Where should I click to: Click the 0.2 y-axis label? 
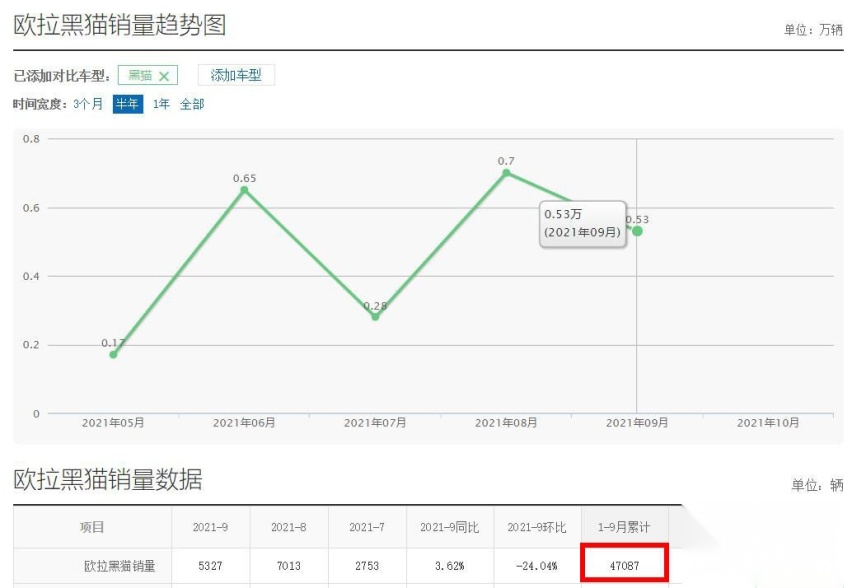click(x=31, y=345)
